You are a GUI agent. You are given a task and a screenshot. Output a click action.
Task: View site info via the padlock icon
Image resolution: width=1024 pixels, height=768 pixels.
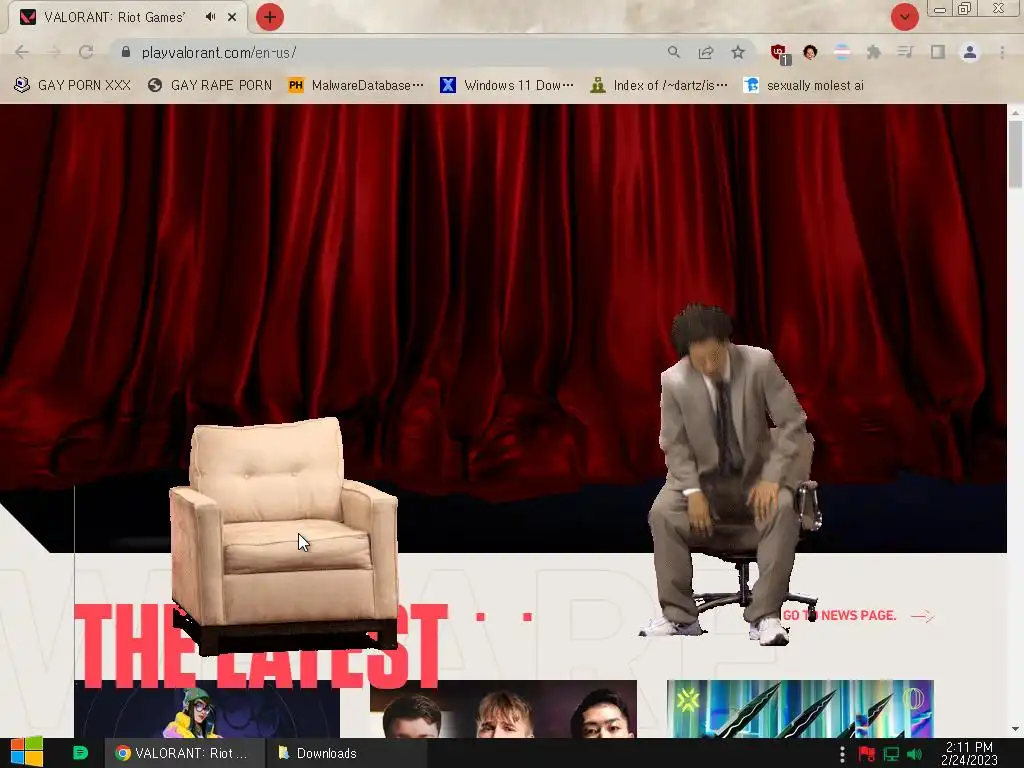[126, 52]
